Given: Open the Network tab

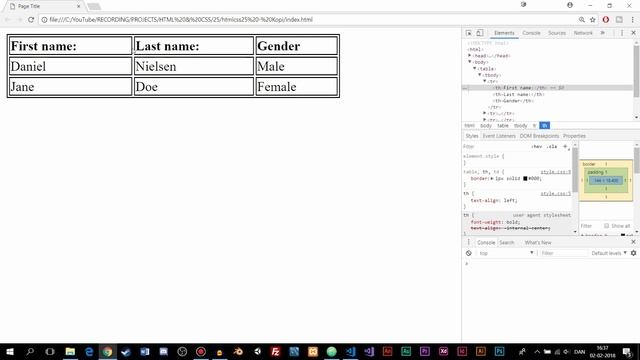Looking at the screenshot, I should (583, 33).
